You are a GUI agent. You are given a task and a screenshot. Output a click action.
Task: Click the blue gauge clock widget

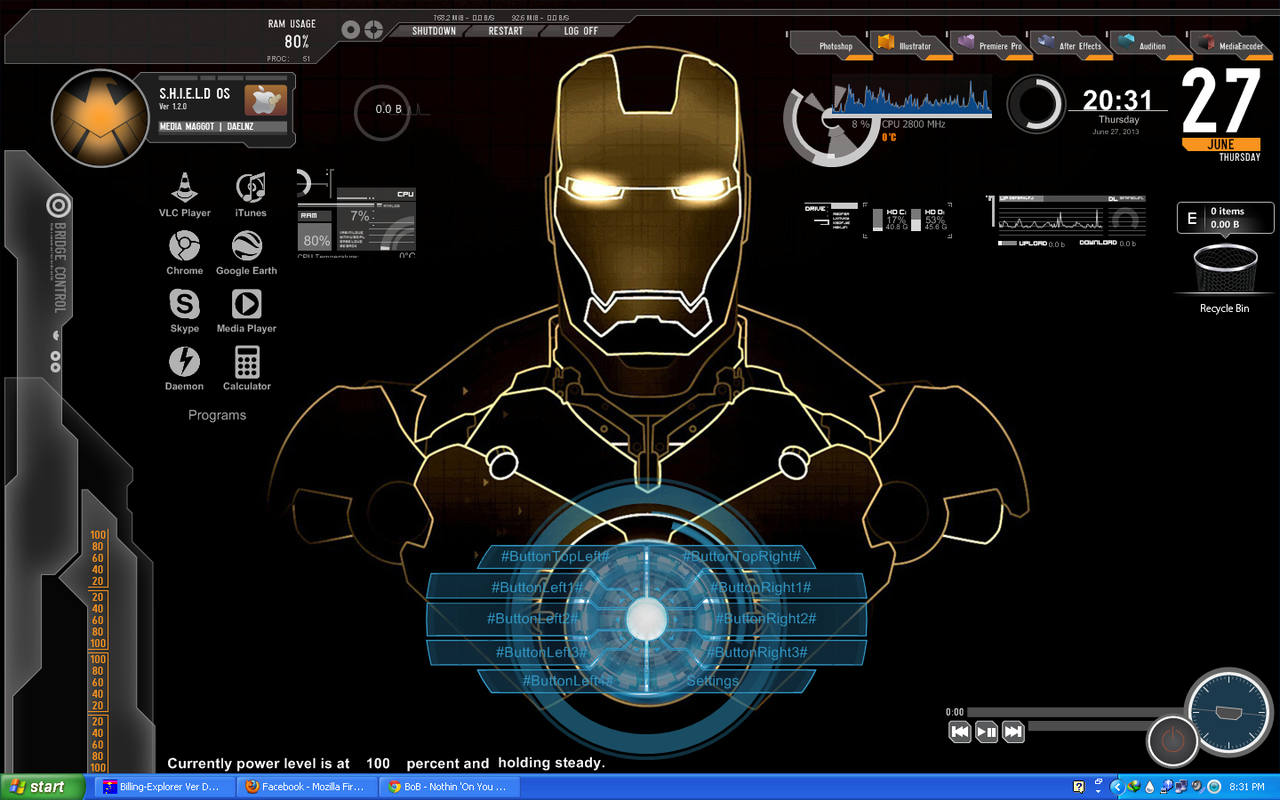pos(1229,712)
